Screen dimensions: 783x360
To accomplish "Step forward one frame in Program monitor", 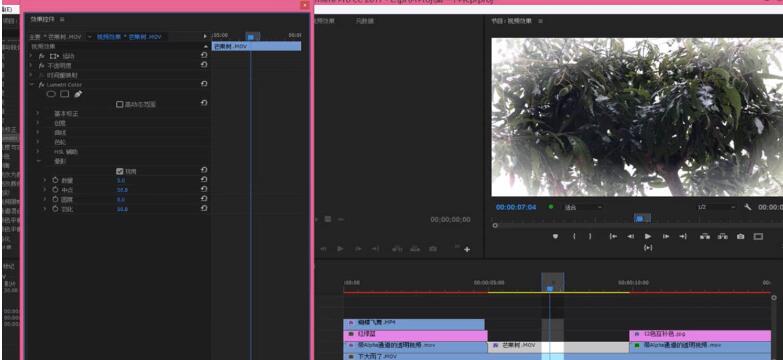I will click(x=666, y=237).
